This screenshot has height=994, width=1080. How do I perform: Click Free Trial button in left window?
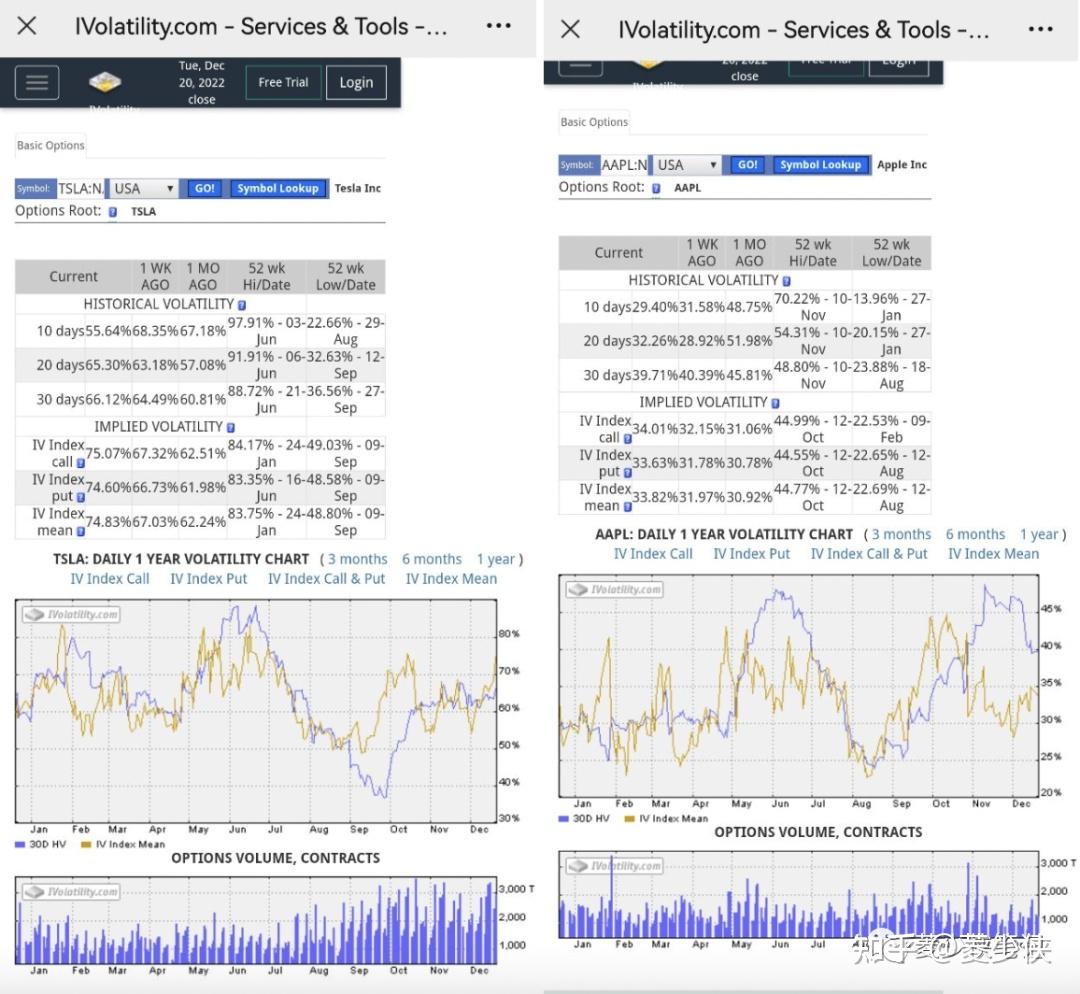283,83
